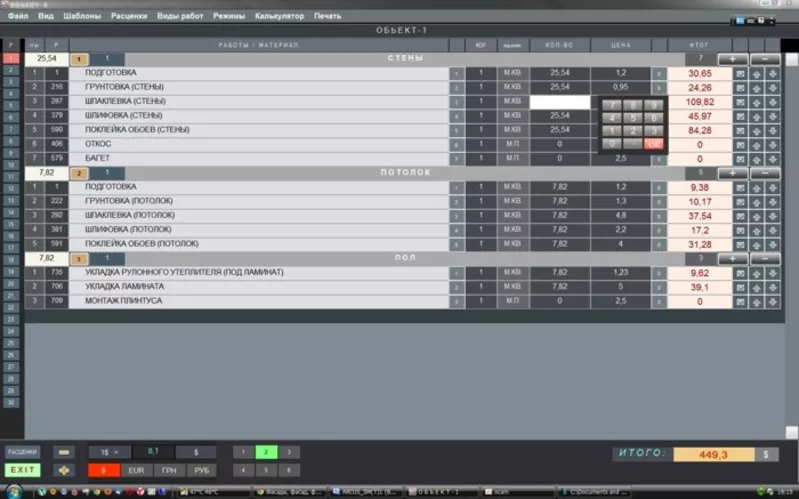Click the green EXIT button
Screen dimensions: 799x499
coord(22,470)
